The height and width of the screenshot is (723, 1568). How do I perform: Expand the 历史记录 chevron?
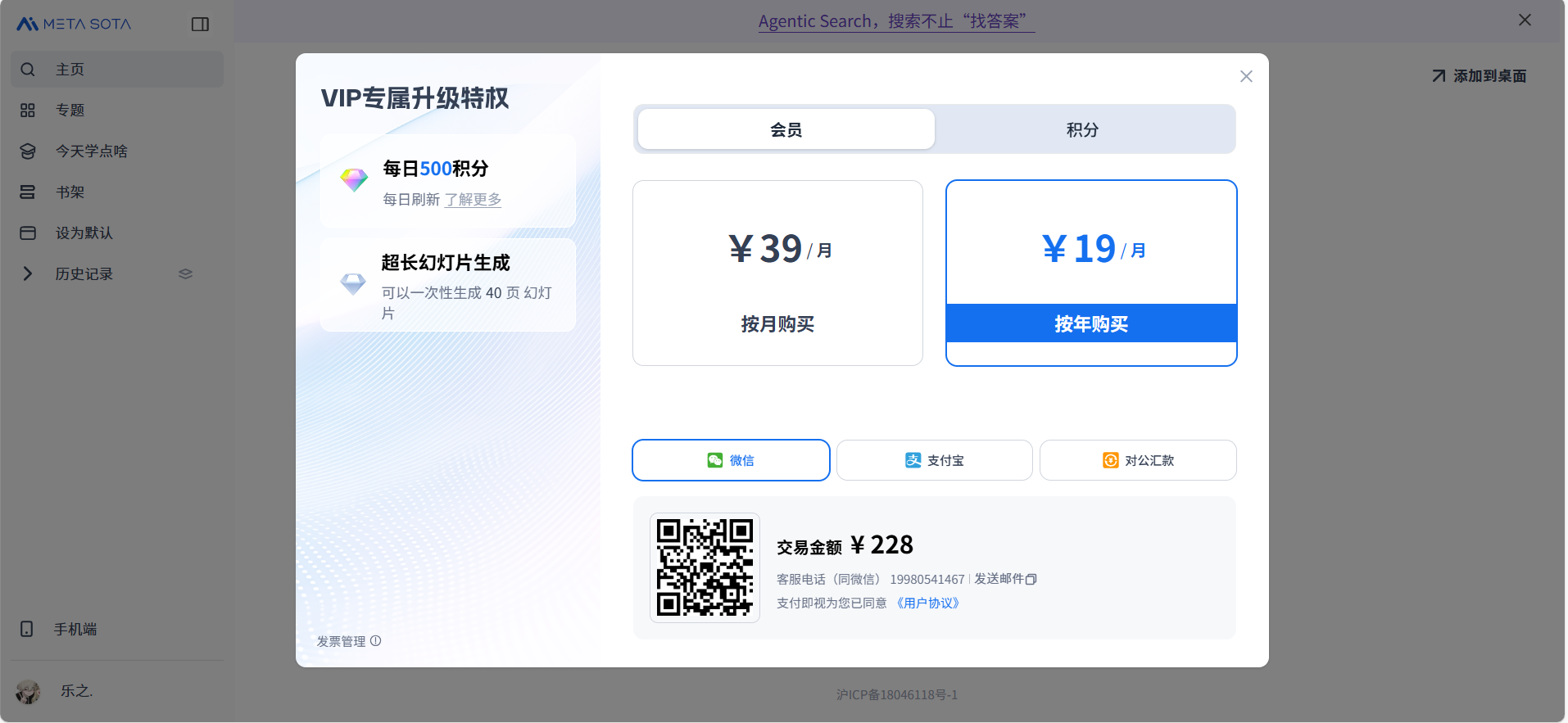point(28,273)
